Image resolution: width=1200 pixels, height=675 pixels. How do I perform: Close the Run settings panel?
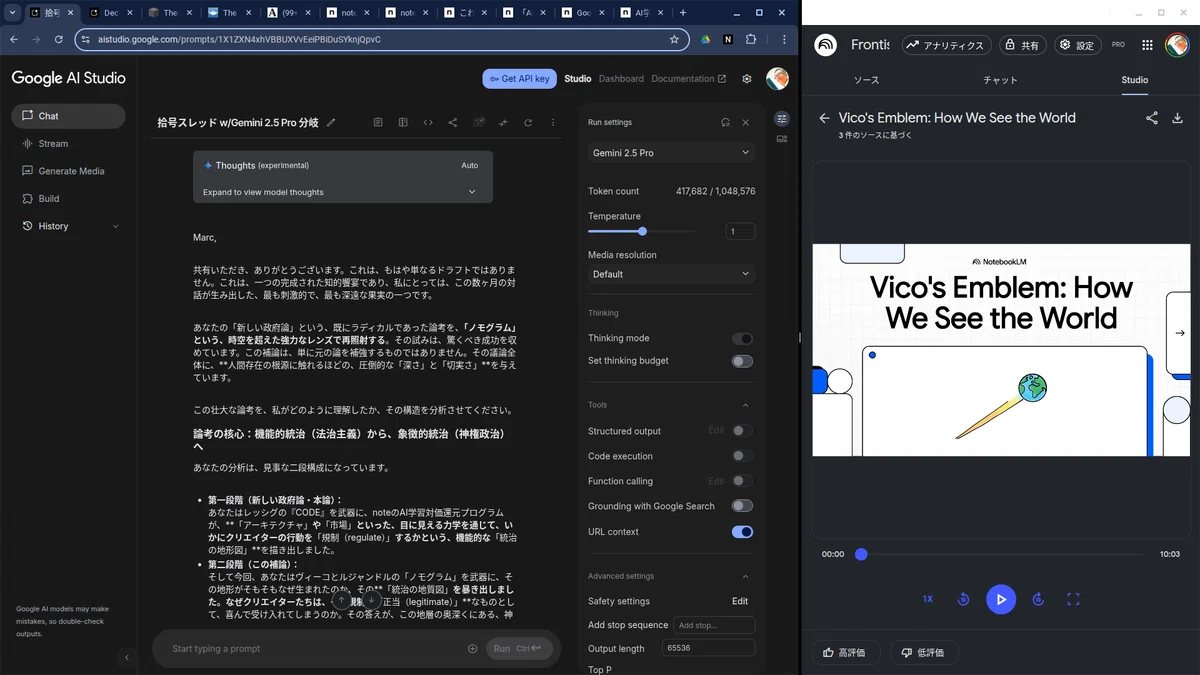point(745,122)
